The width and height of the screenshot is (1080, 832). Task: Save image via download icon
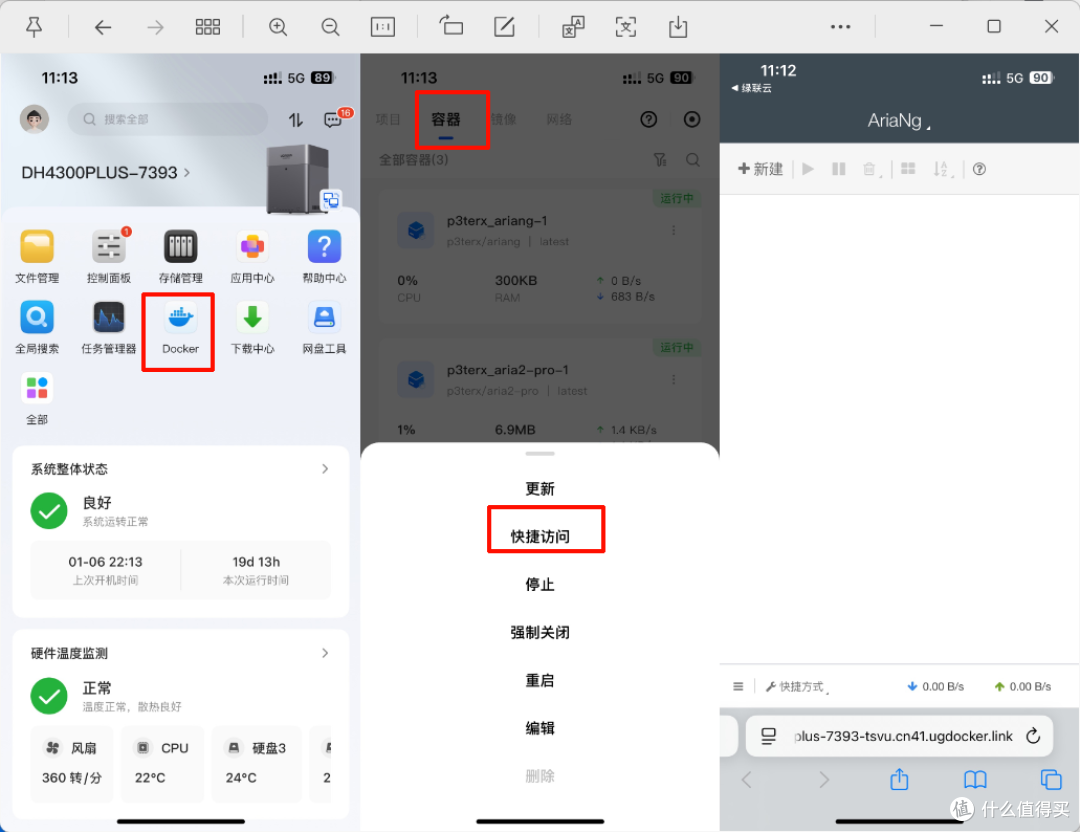point(678,27)
